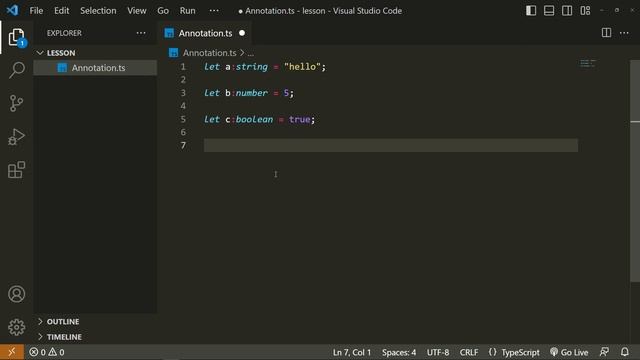Open the Run and Debug view icon

click(16, 137)
